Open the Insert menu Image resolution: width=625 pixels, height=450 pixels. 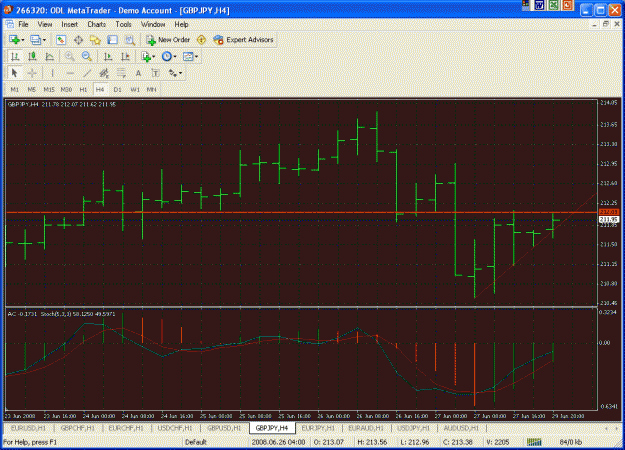pos(70,25)
